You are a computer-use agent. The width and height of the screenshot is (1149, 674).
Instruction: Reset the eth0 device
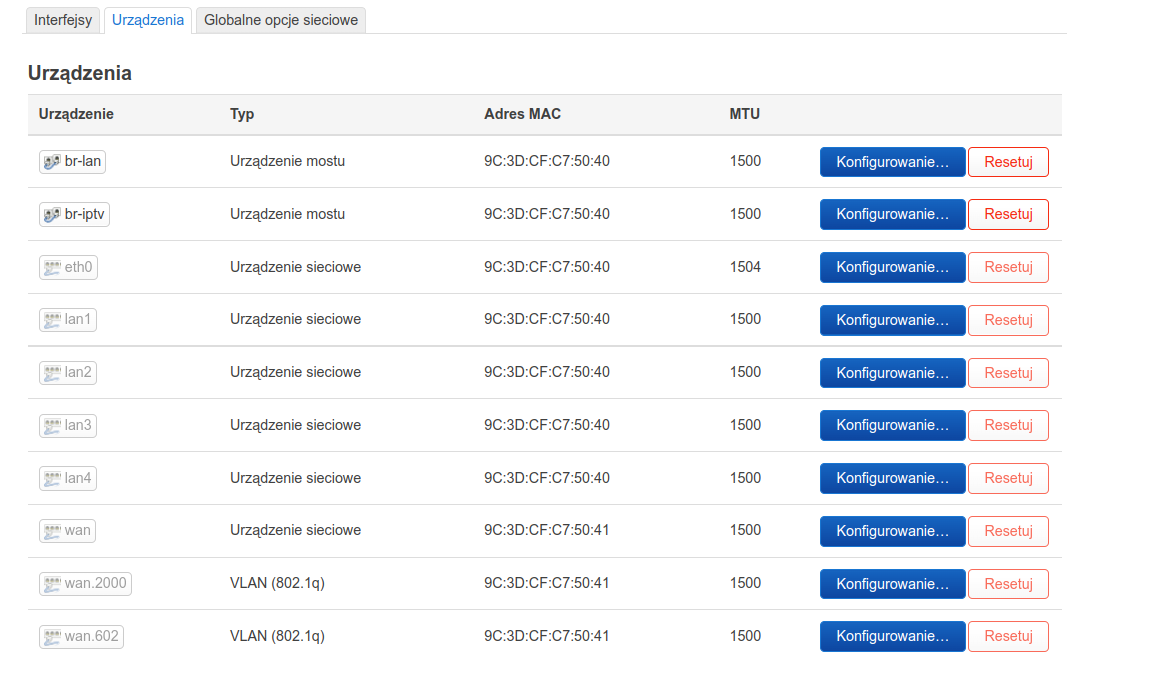point(1008,267)
